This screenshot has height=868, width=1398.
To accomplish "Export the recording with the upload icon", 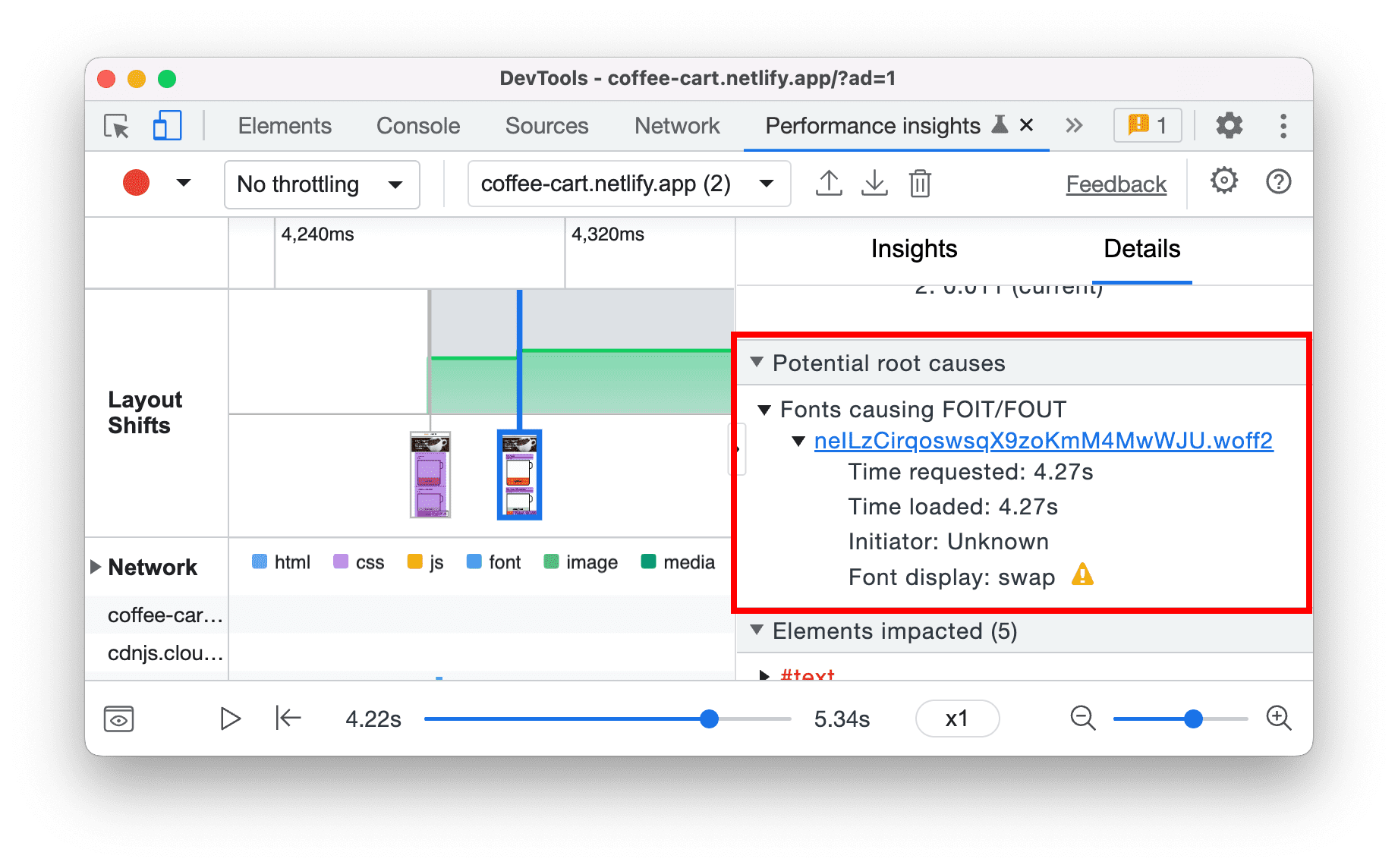I will (x=829, y=183).
